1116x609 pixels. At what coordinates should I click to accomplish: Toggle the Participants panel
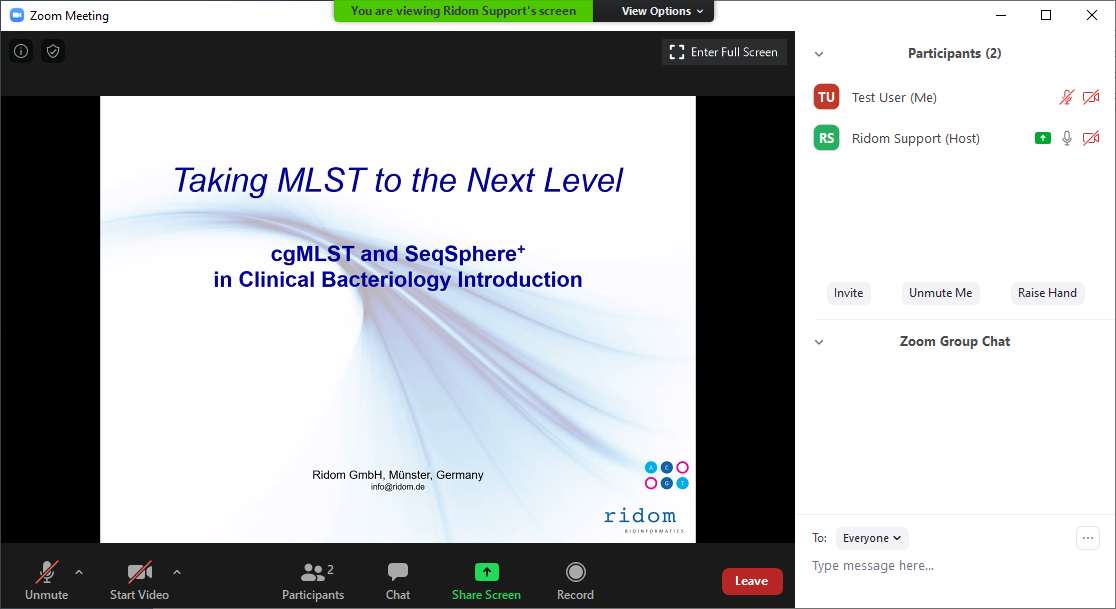tap(313, 581)
